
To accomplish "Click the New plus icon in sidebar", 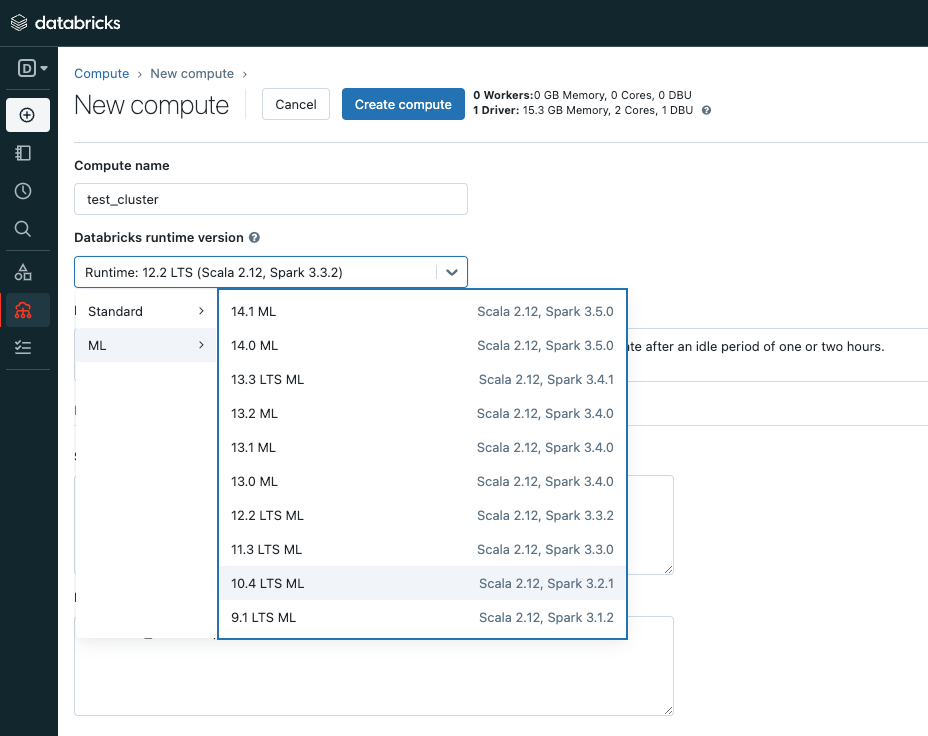I will [x=28, y=115].
